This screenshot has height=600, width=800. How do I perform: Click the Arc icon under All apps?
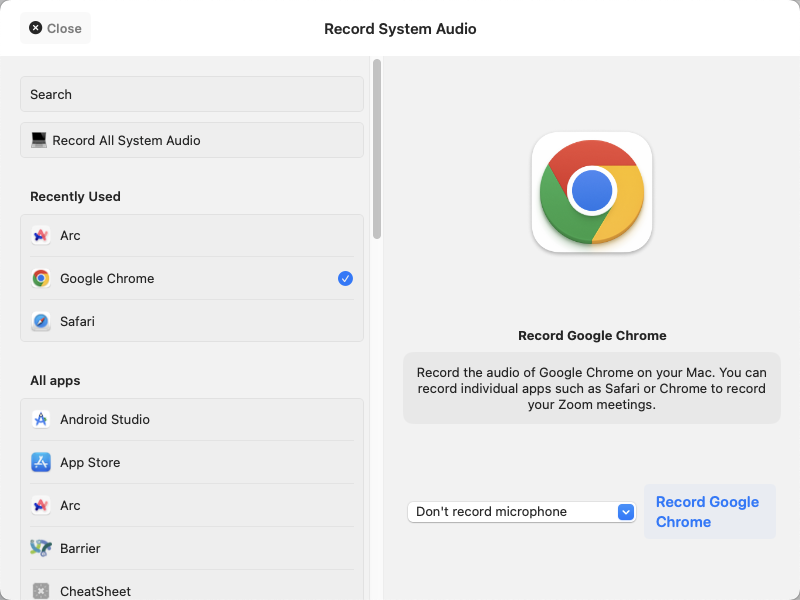pos(41,506)
